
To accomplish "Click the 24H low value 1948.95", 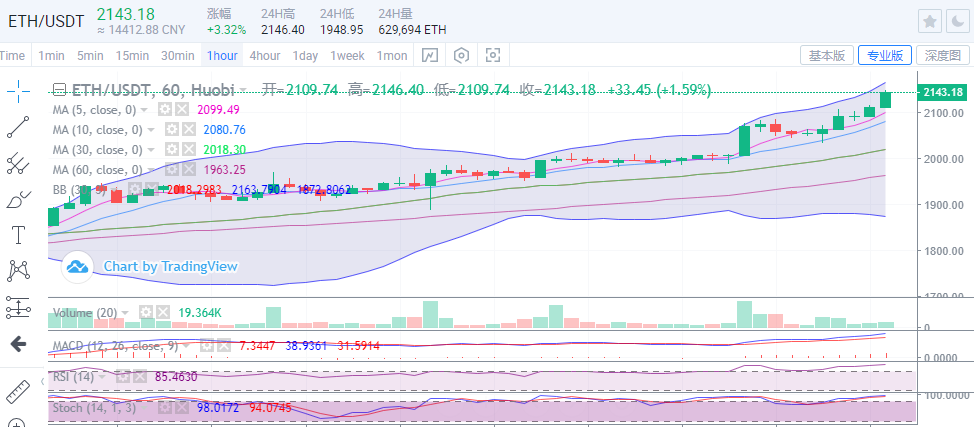I will (x=342, y=29).
